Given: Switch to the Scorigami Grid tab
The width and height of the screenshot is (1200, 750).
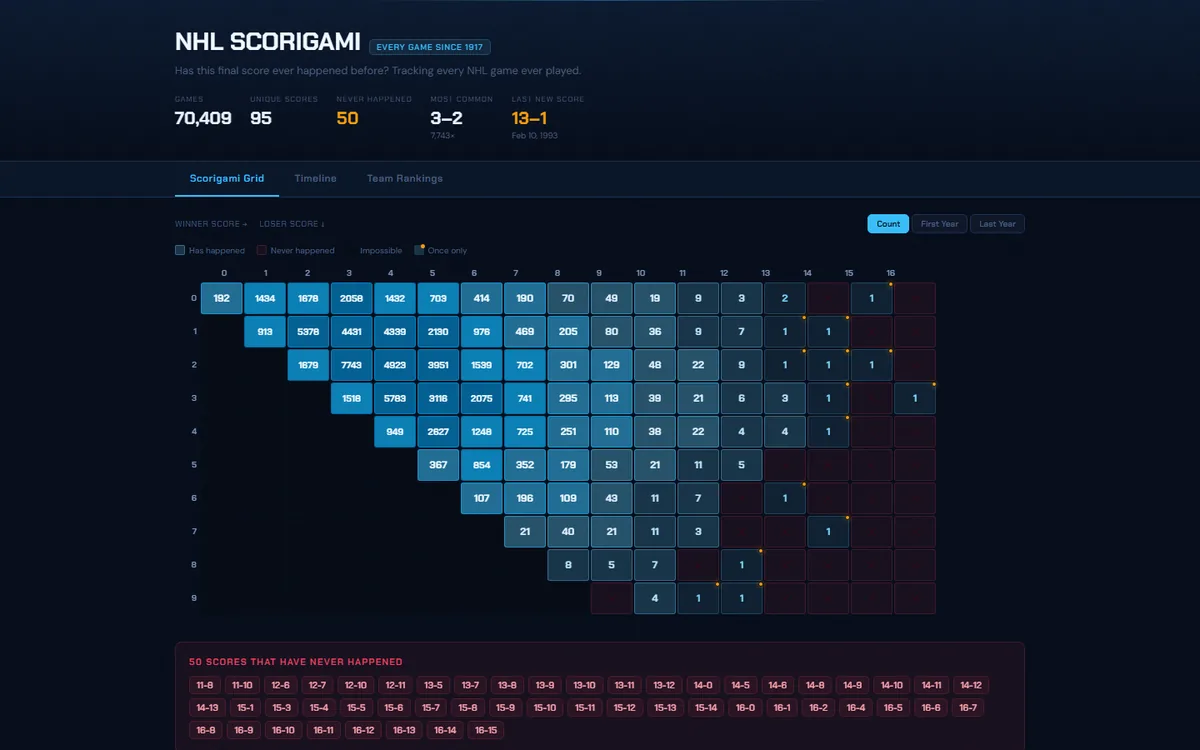Looking at the screenshot, I should 227,178.
